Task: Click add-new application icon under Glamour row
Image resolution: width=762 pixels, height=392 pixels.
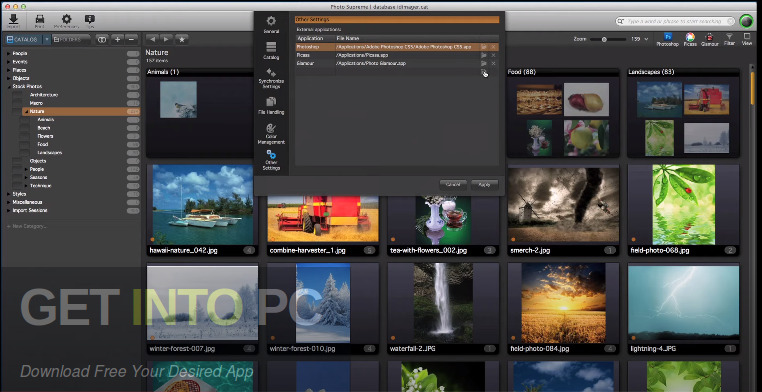Action: 484,71
